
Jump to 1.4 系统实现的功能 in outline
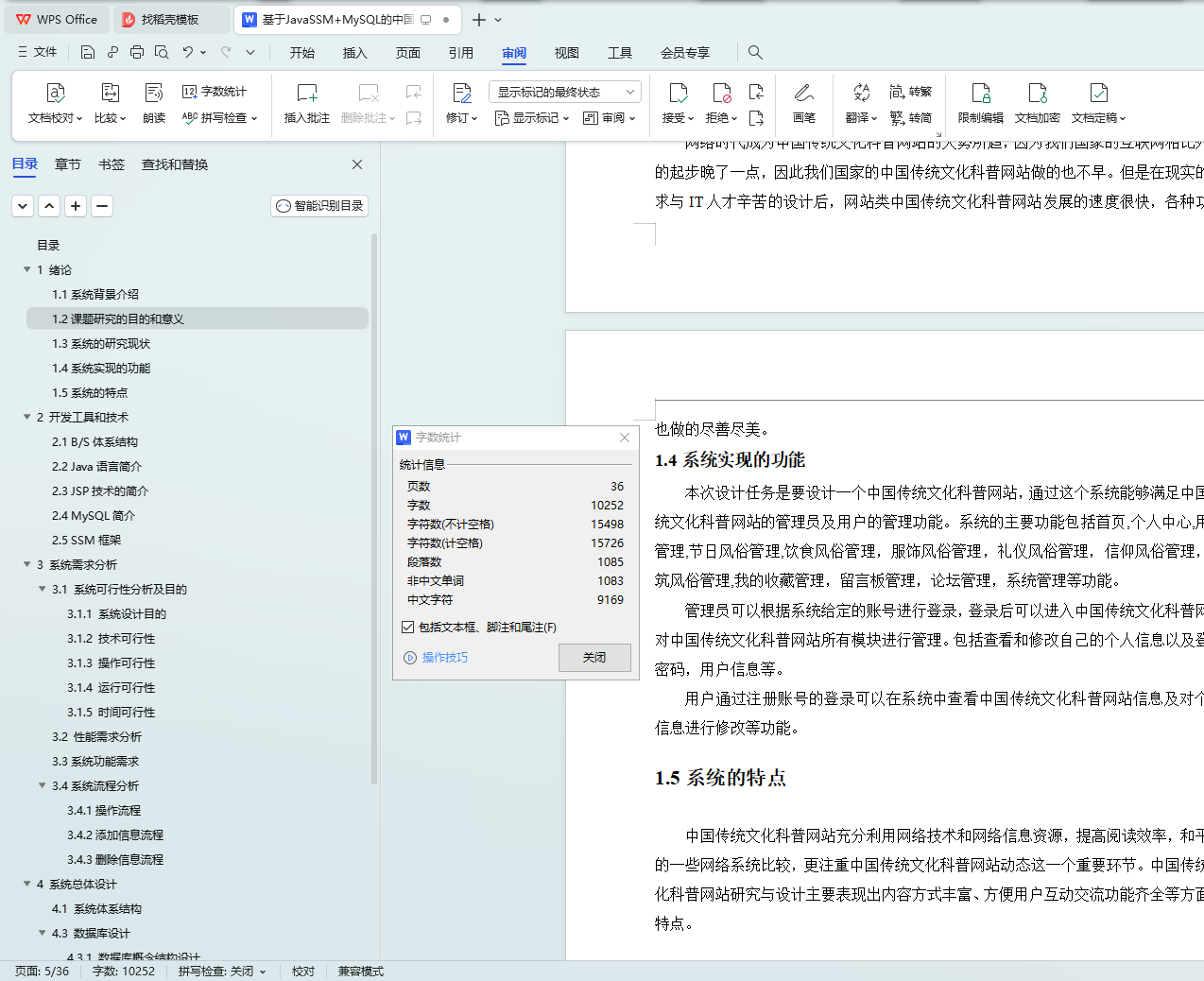(x=101, y=369)
